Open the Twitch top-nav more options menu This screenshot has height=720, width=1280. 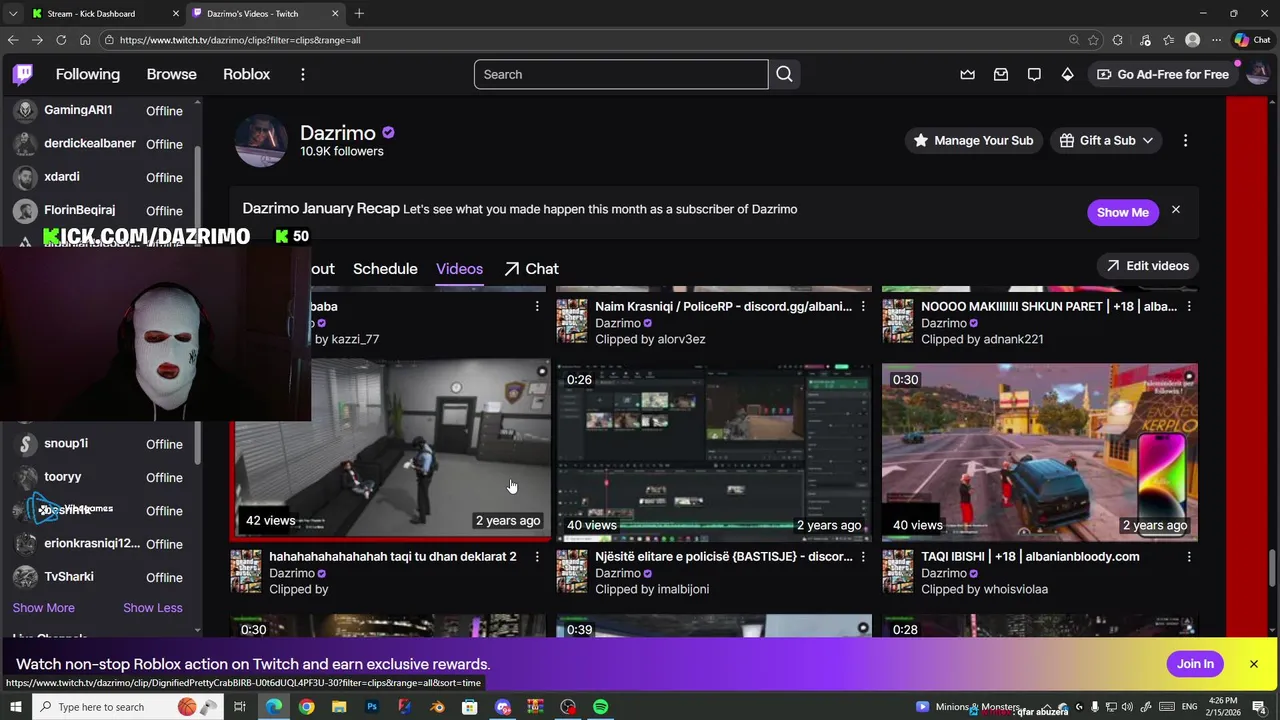click(302, 74)
